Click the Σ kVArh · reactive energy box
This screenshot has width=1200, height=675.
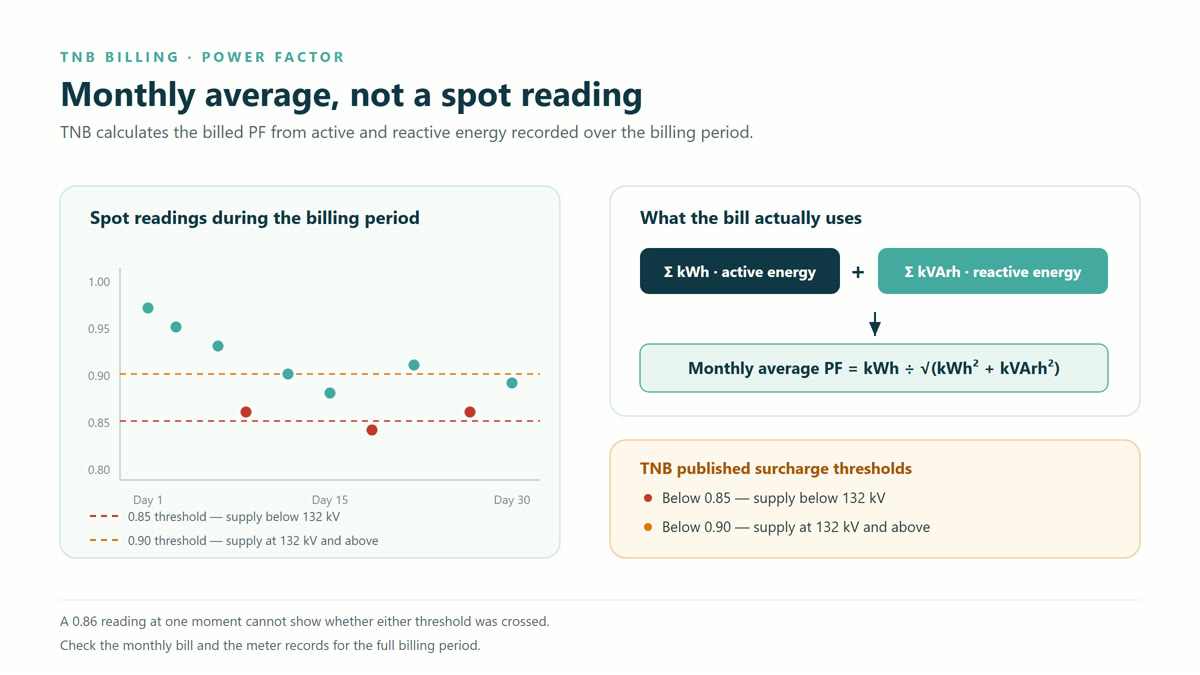click(993, 271)
